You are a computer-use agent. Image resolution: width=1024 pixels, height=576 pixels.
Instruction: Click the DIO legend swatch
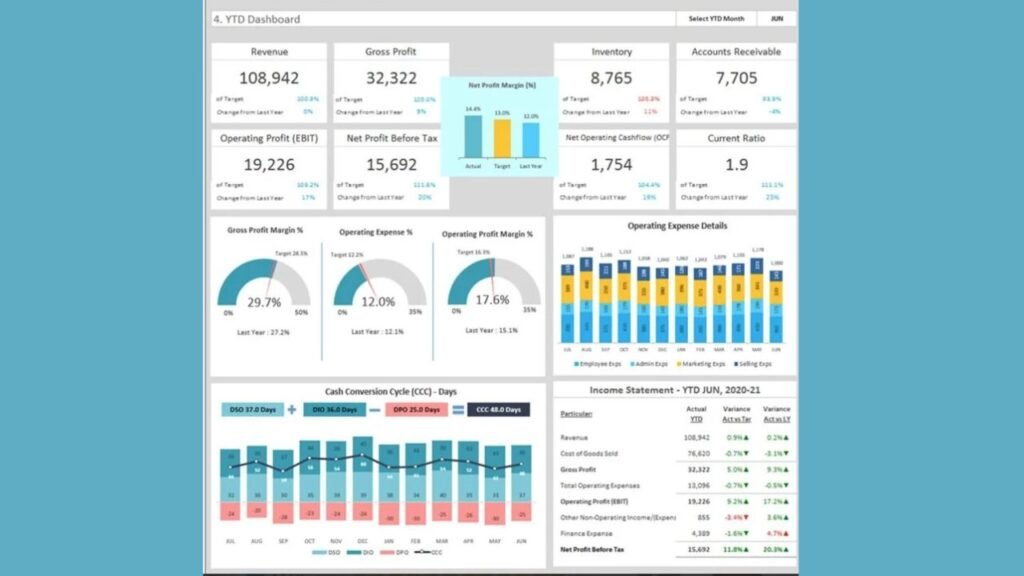(353, 552)
